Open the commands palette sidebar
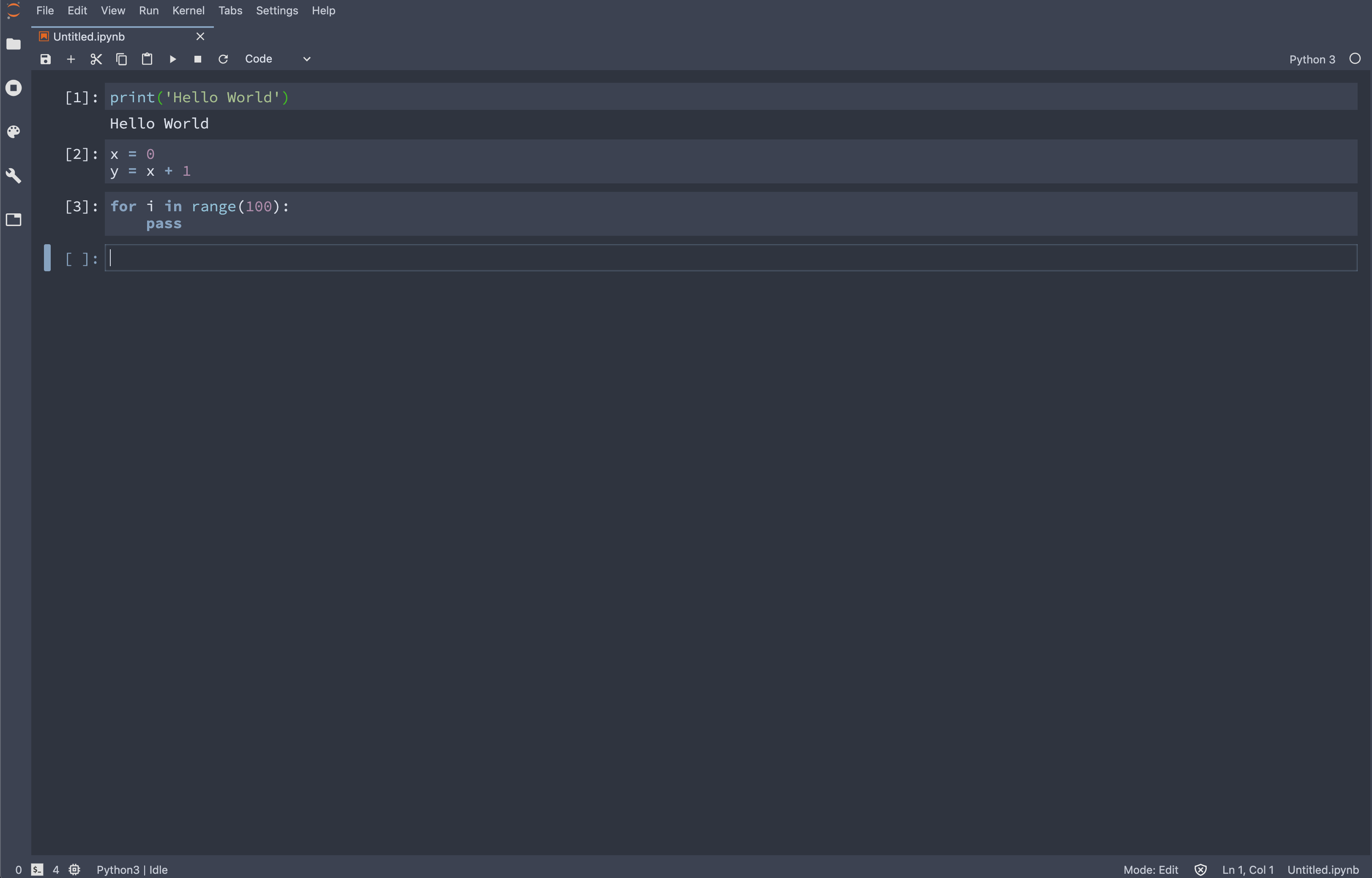 (x=14, y=132)
